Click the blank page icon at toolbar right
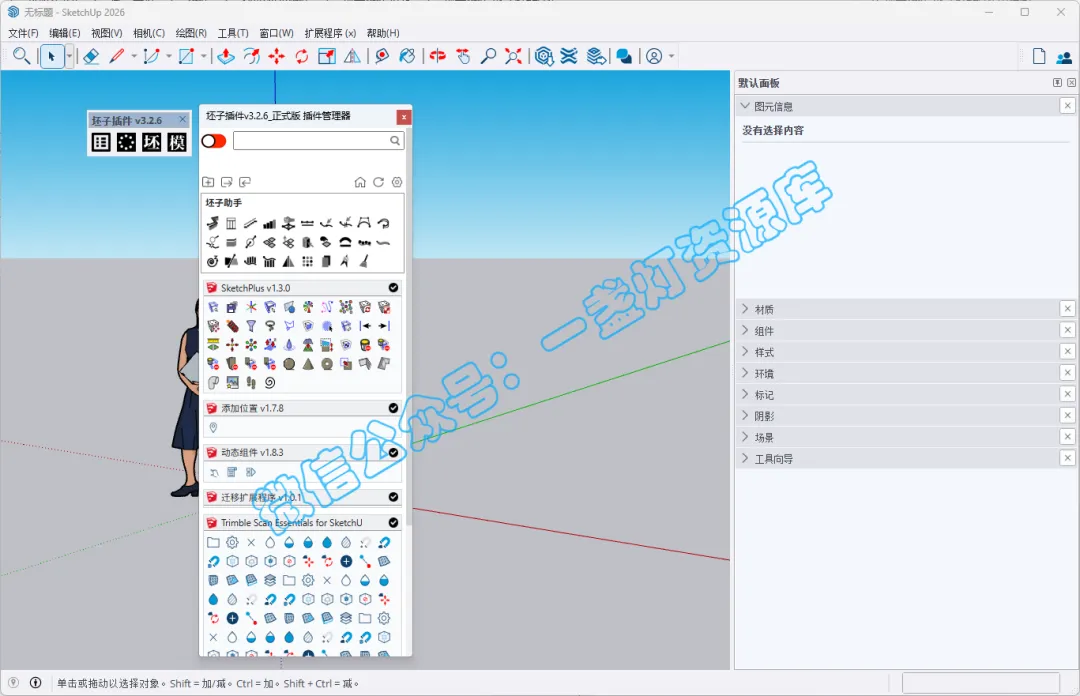The height and width of the screenshot is (696, 1080). pyautogui.click(x=1039, y=57)
